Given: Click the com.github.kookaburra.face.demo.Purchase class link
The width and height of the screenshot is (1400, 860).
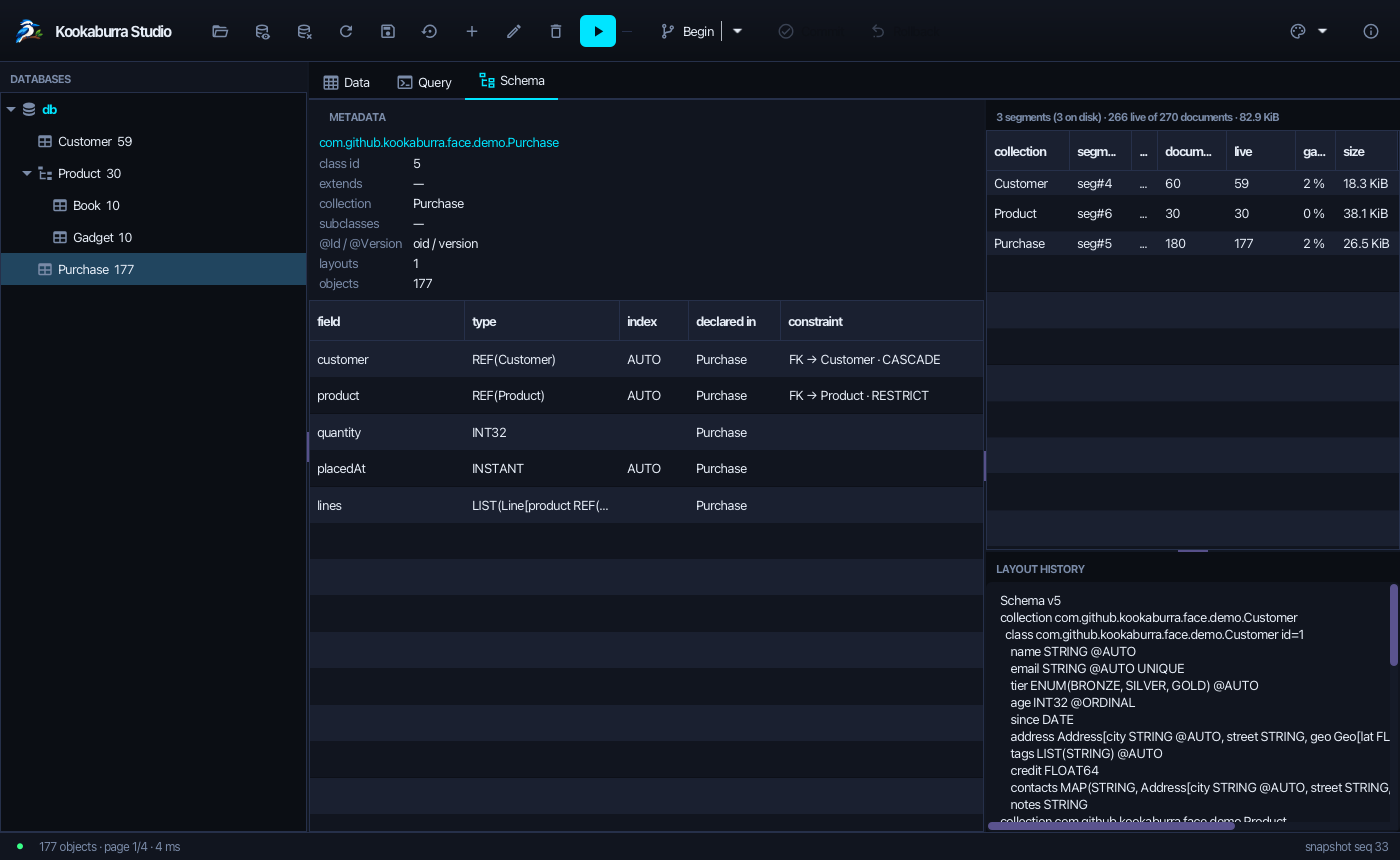Looking at the screenshot, I should point(439,143).
